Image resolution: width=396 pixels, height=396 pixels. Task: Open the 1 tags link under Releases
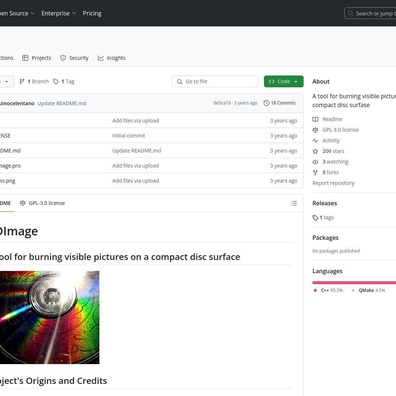[x=323, y=217]
